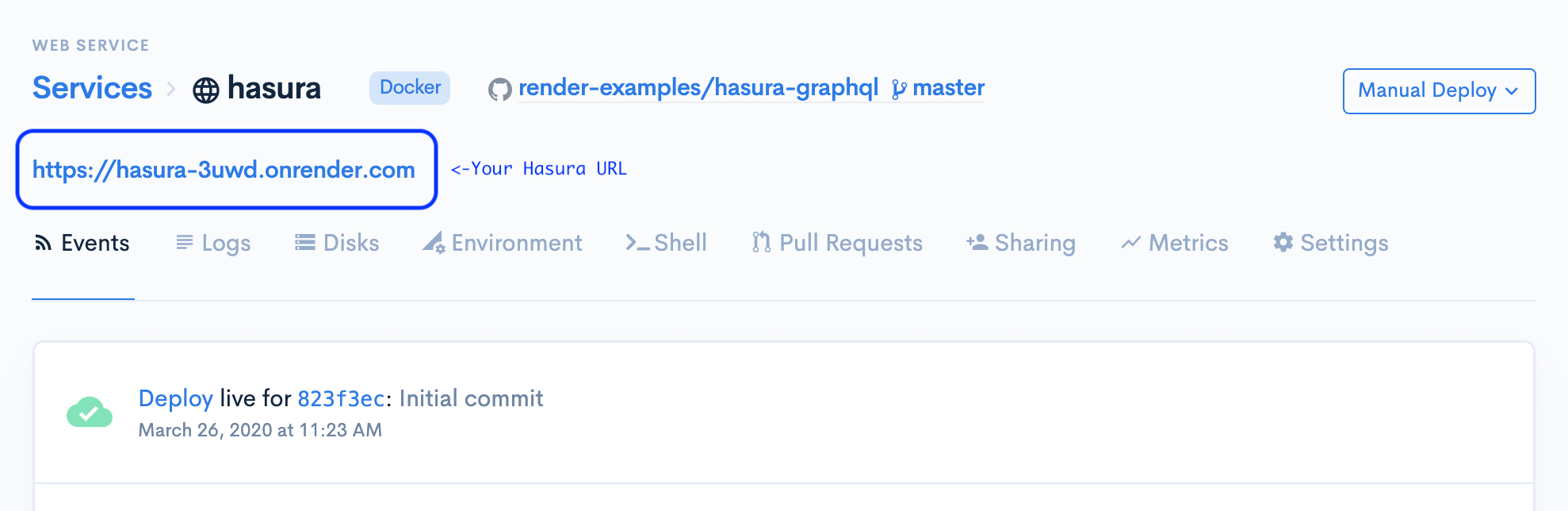
Task: Click the Pull Requests icon
Action: point(761,242)
